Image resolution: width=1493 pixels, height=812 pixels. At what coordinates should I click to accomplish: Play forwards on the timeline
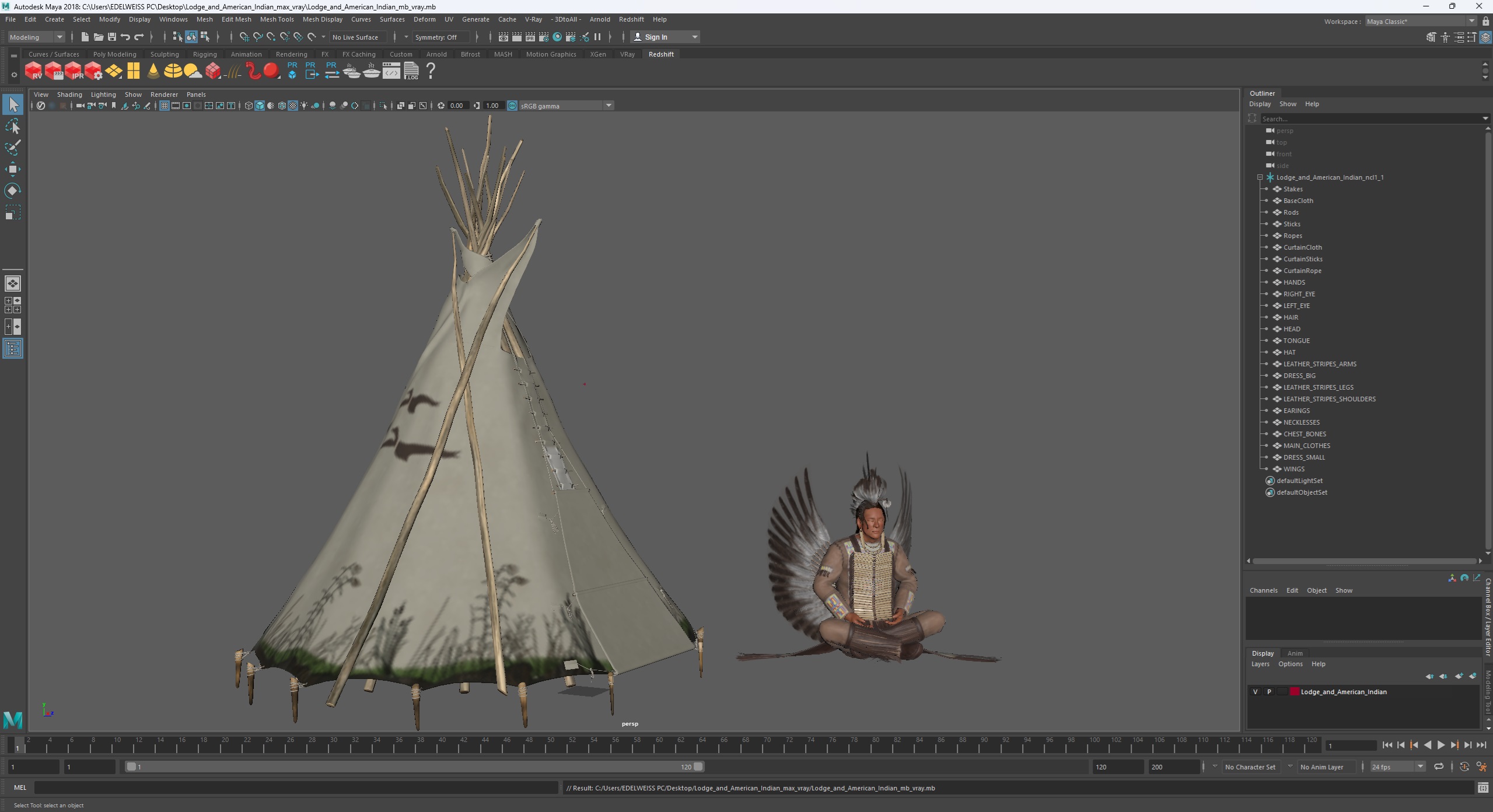(x=1441, y=745)
